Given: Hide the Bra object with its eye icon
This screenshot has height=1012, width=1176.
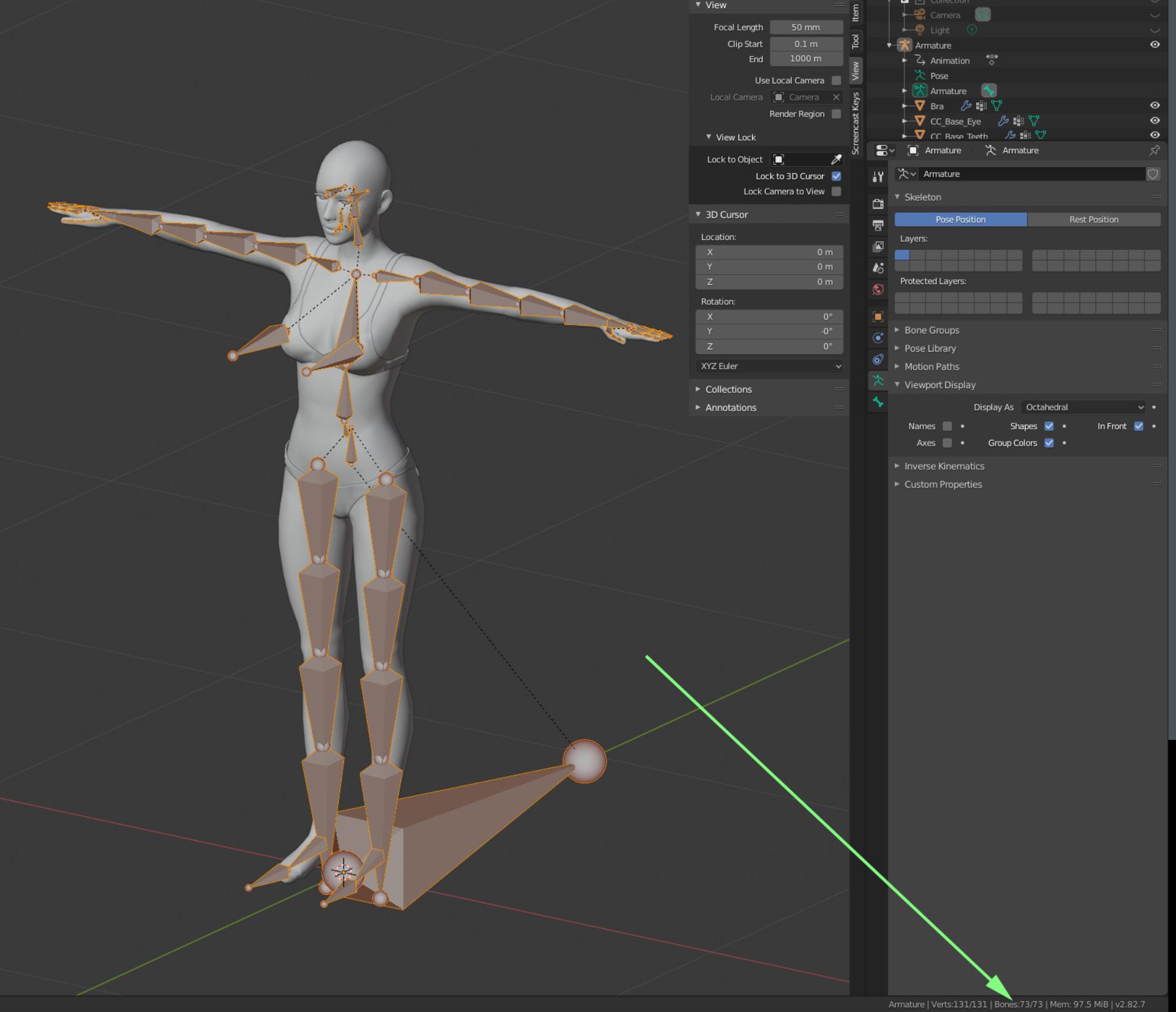Looking at the screenshot, I should [1155, 105].
